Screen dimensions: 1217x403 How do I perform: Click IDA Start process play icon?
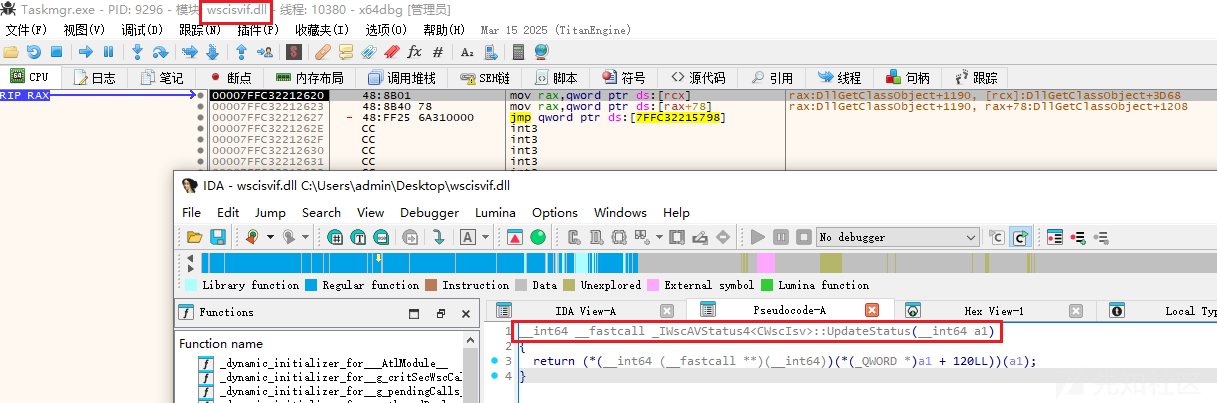click(757, 237)
